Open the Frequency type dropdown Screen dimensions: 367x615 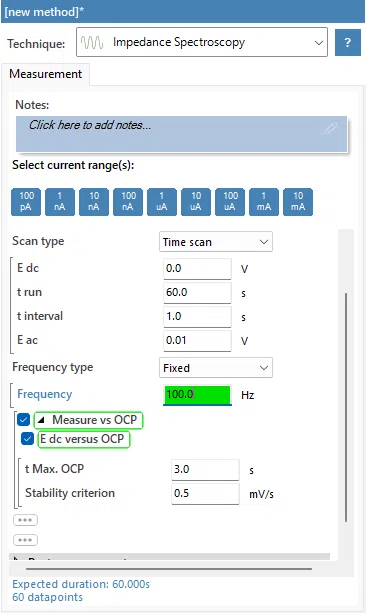tap(216, 368)
